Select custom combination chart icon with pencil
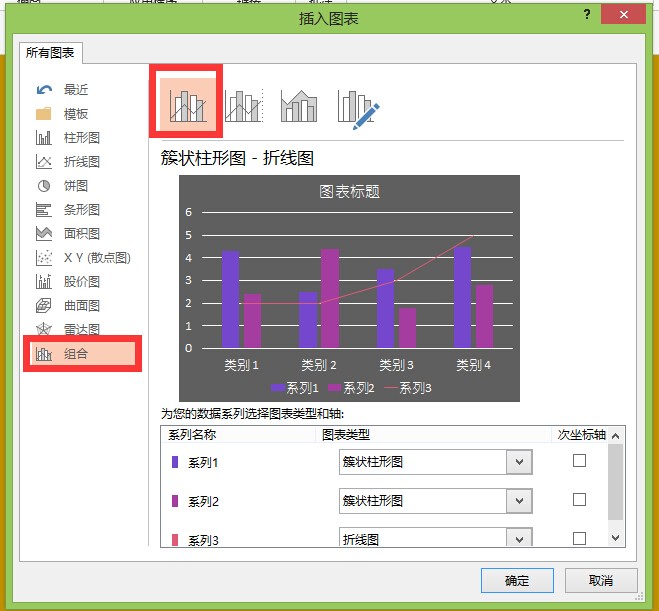 358,109
